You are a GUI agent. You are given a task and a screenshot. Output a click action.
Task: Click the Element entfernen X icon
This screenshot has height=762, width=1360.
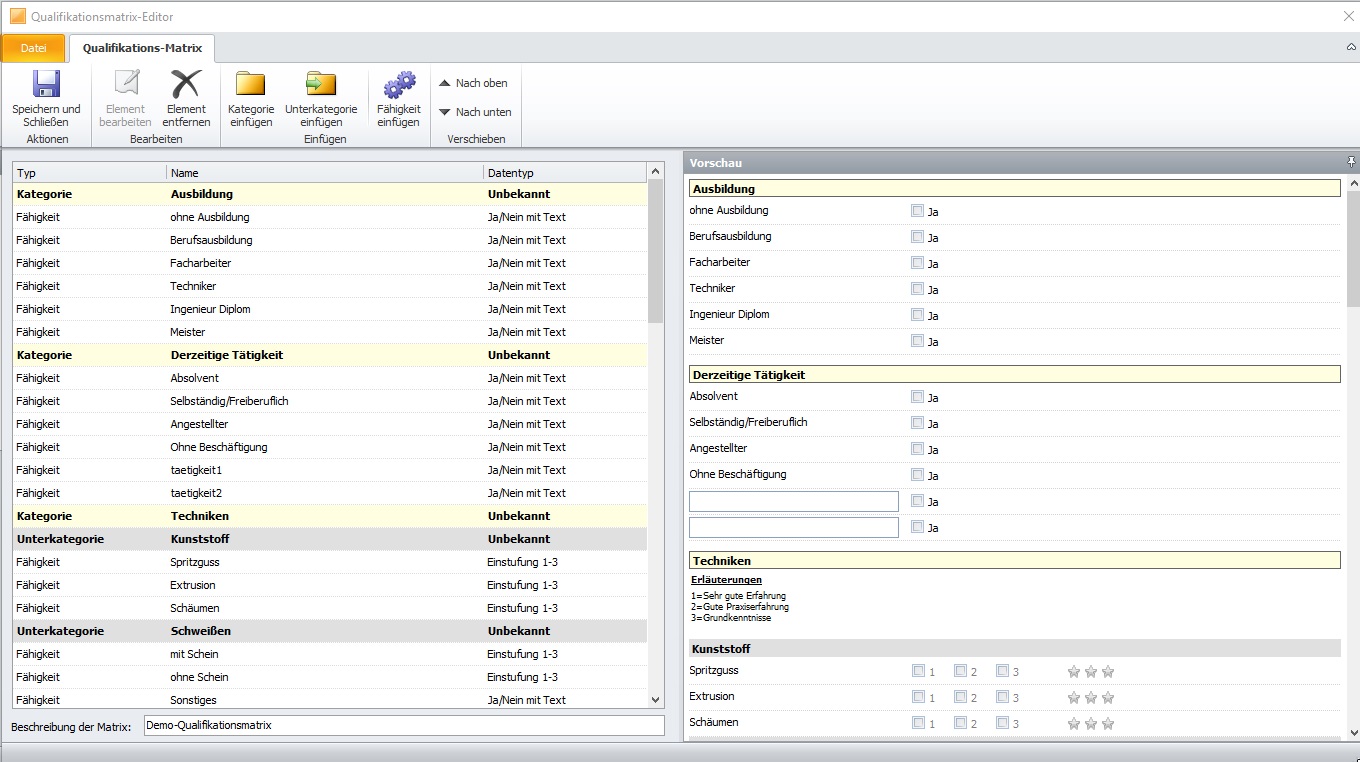[x=186, y=85]
